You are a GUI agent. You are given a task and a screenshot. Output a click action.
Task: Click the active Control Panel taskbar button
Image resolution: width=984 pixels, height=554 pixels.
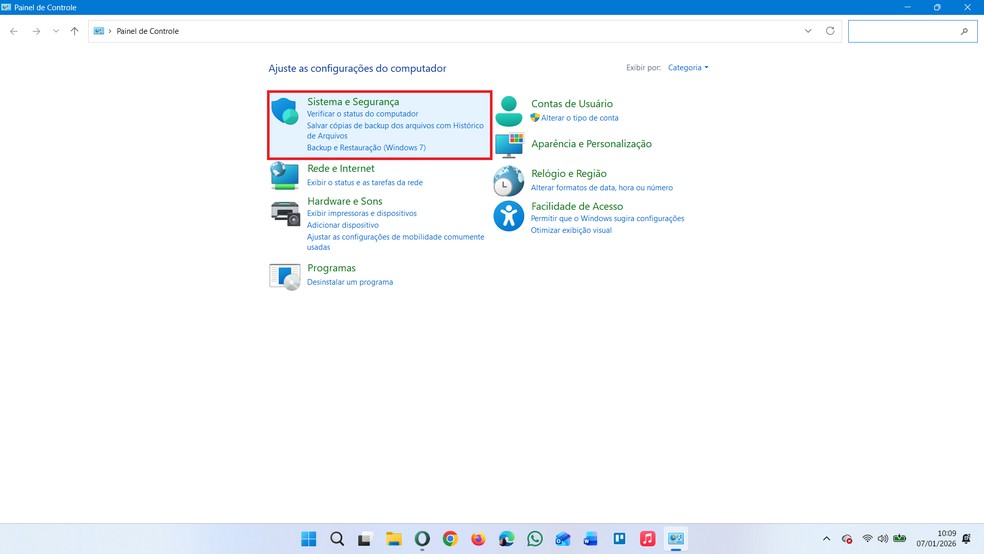[x=676, y=539]
